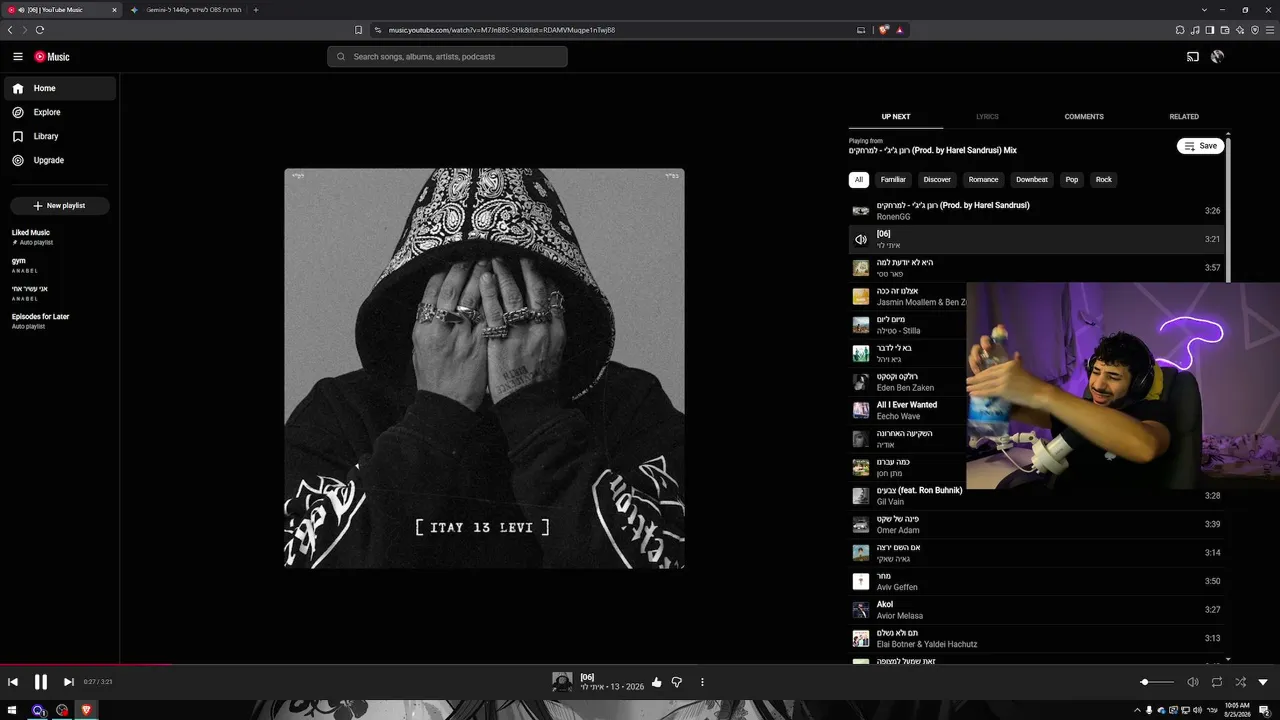The height and width of the screenshot is (720, 1280).
Task: Open the browser tab list dropdown
Action: coord(1203,10)
